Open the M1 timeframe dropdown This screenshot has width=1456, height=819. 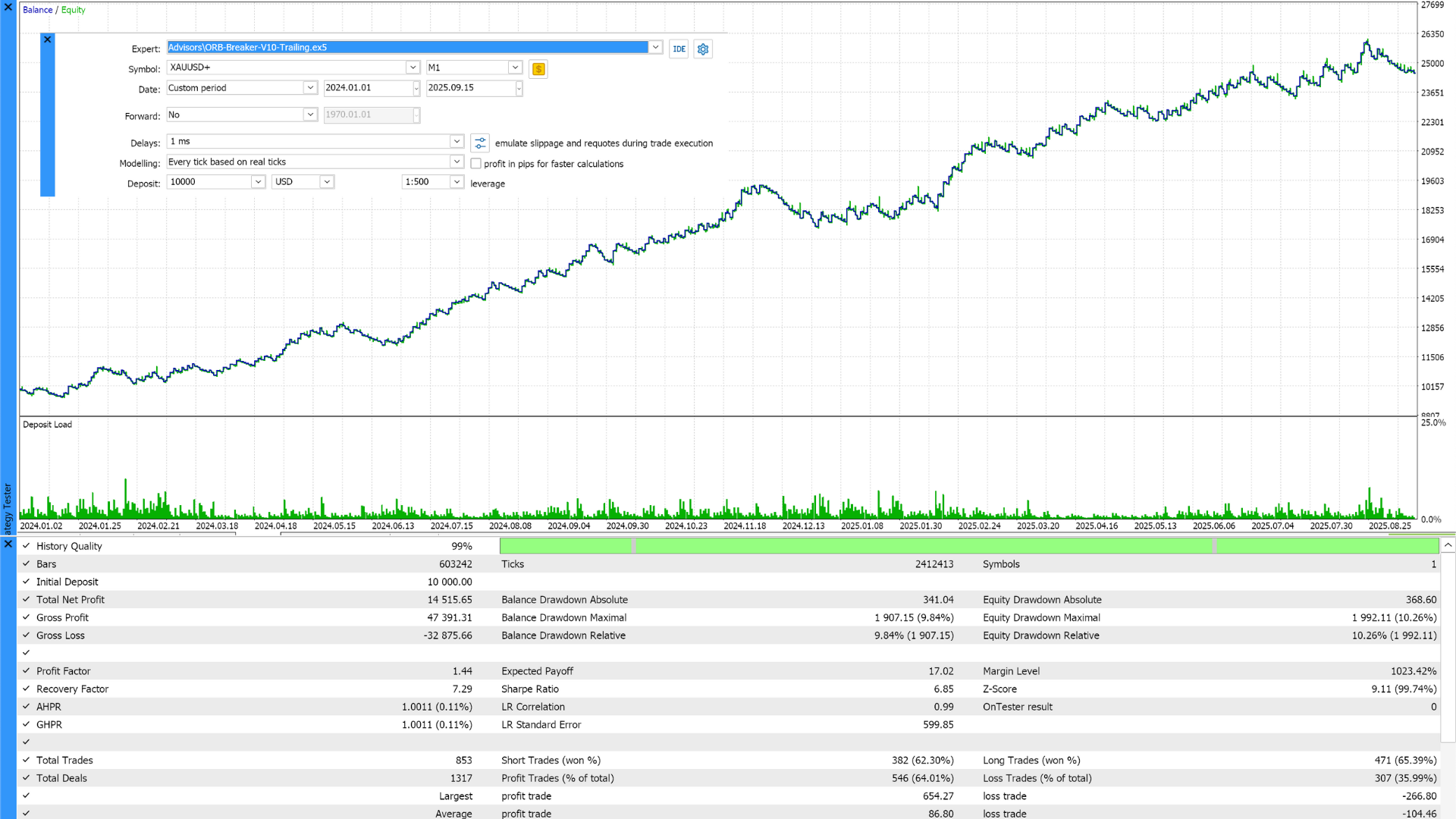(x=515, y=67)
